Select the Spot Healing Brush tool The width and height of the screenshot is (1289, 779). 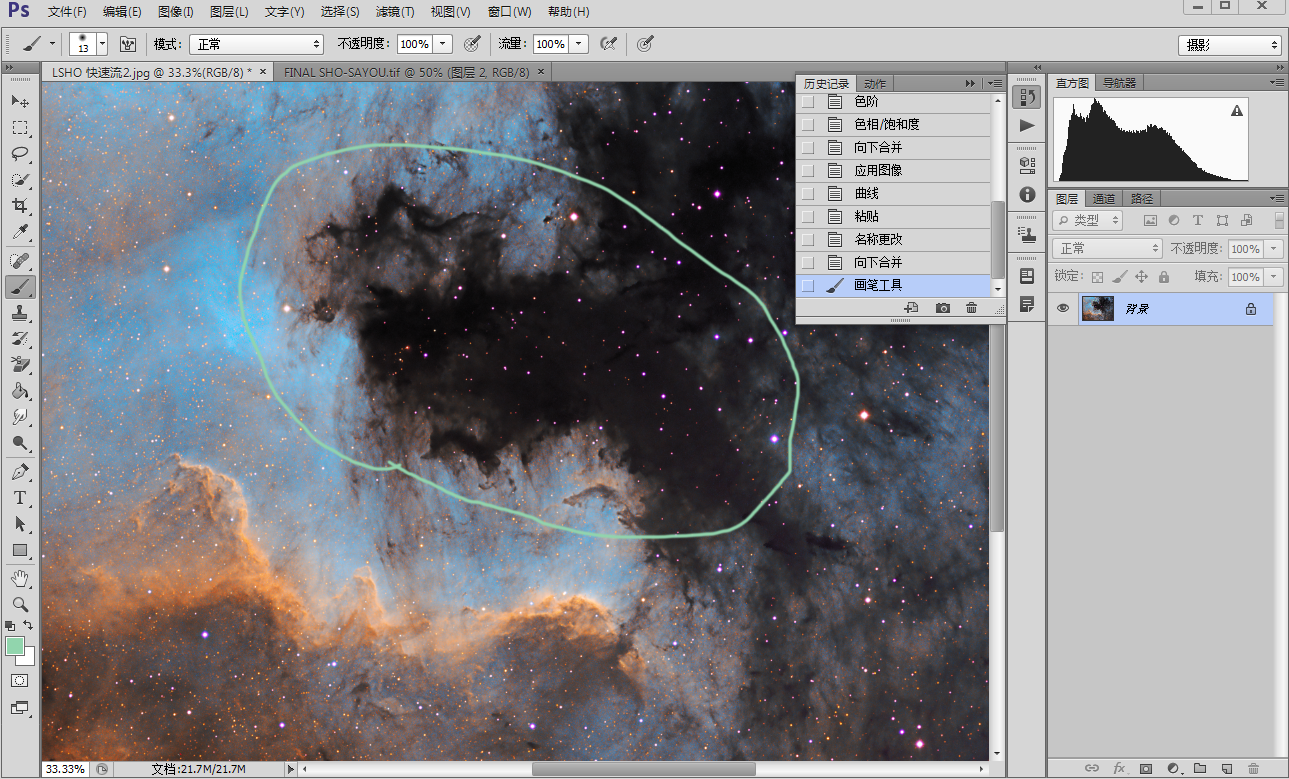click(x=20, y=261)
